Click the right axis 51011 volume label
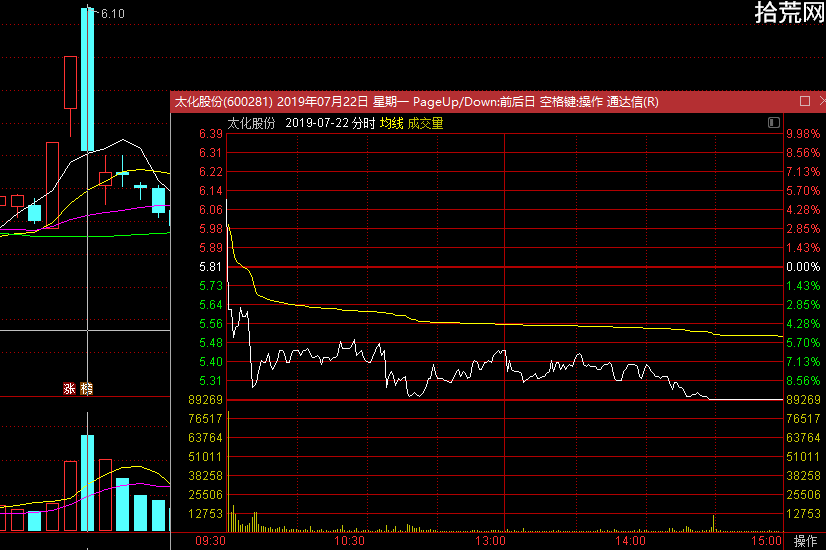Screen dimensions: 826x550 [x=803, y=456]
